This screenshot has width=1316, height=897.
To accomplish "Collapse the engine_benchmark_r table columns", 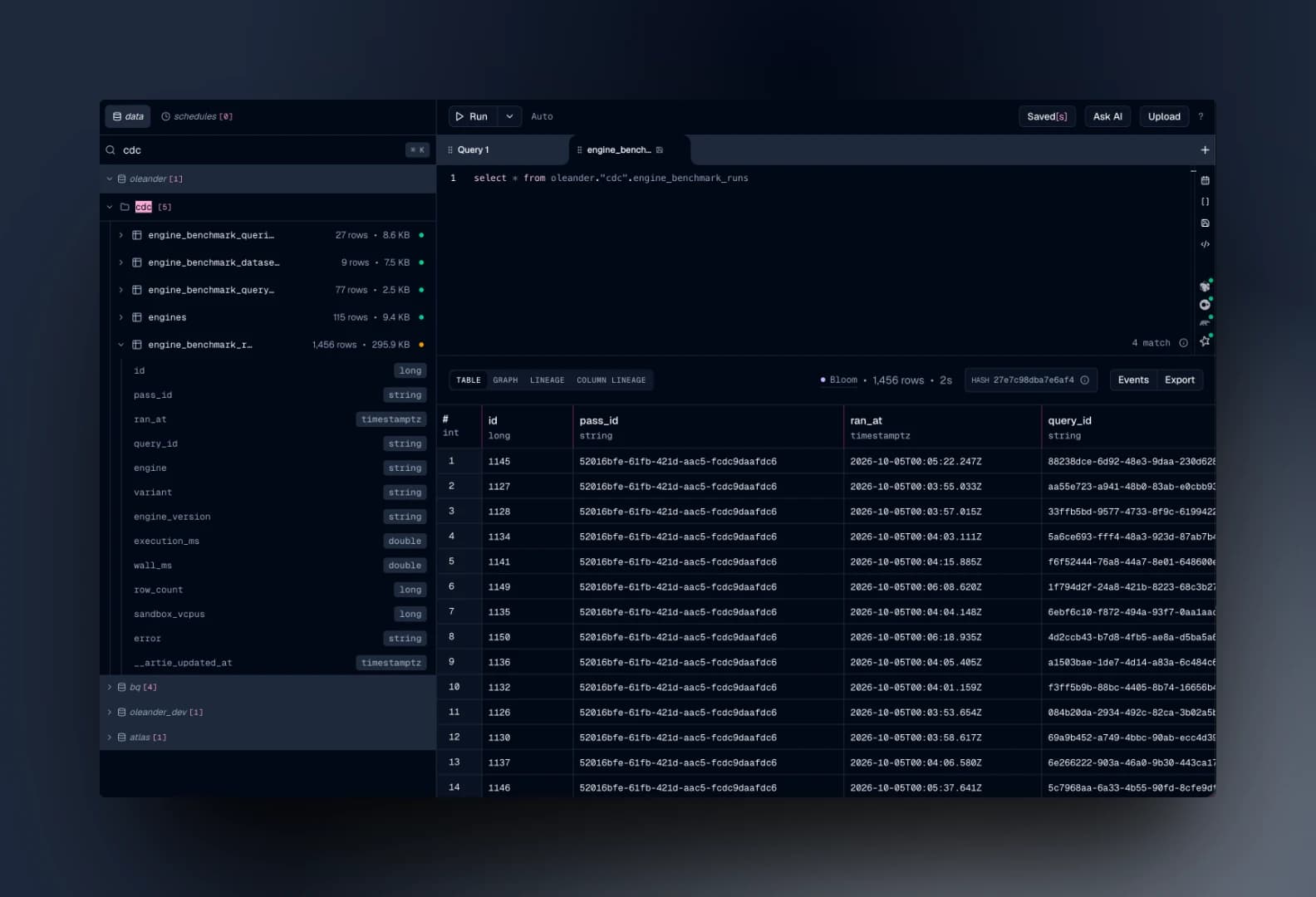I will pyautogui.click(x=120, y=345).
